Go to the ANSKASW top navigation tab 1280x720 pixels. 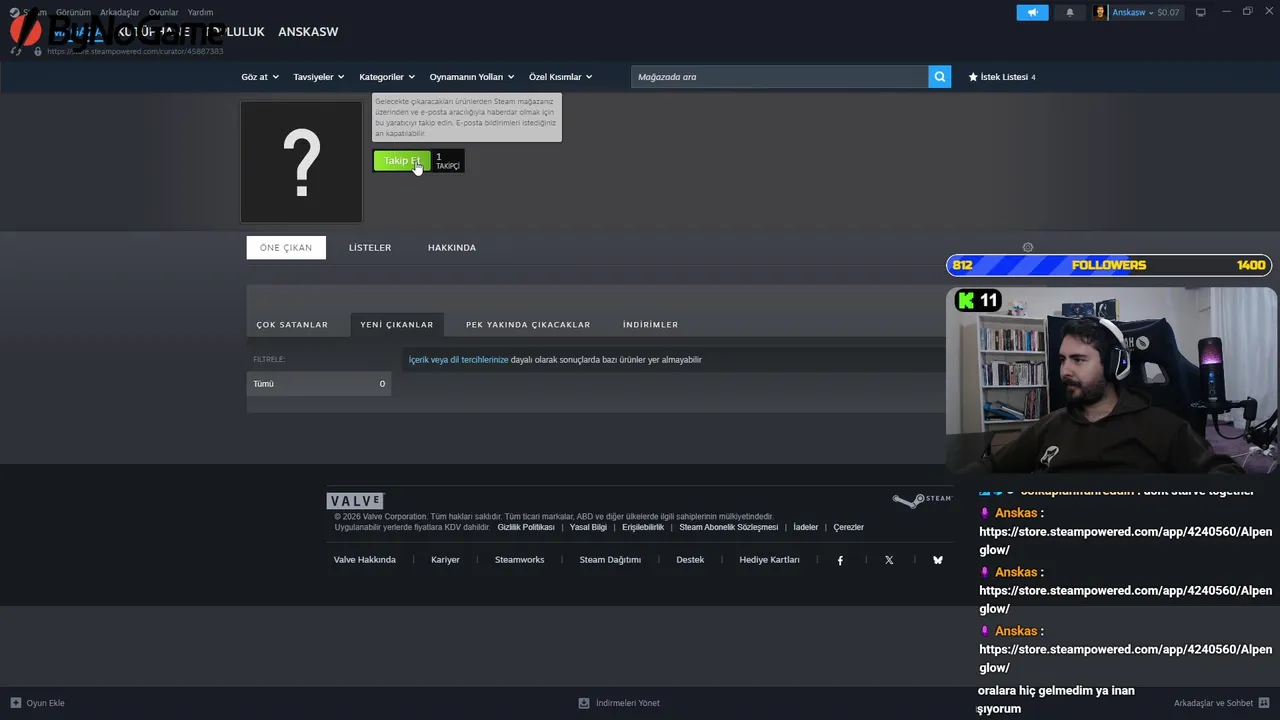(x=308, y=32)
